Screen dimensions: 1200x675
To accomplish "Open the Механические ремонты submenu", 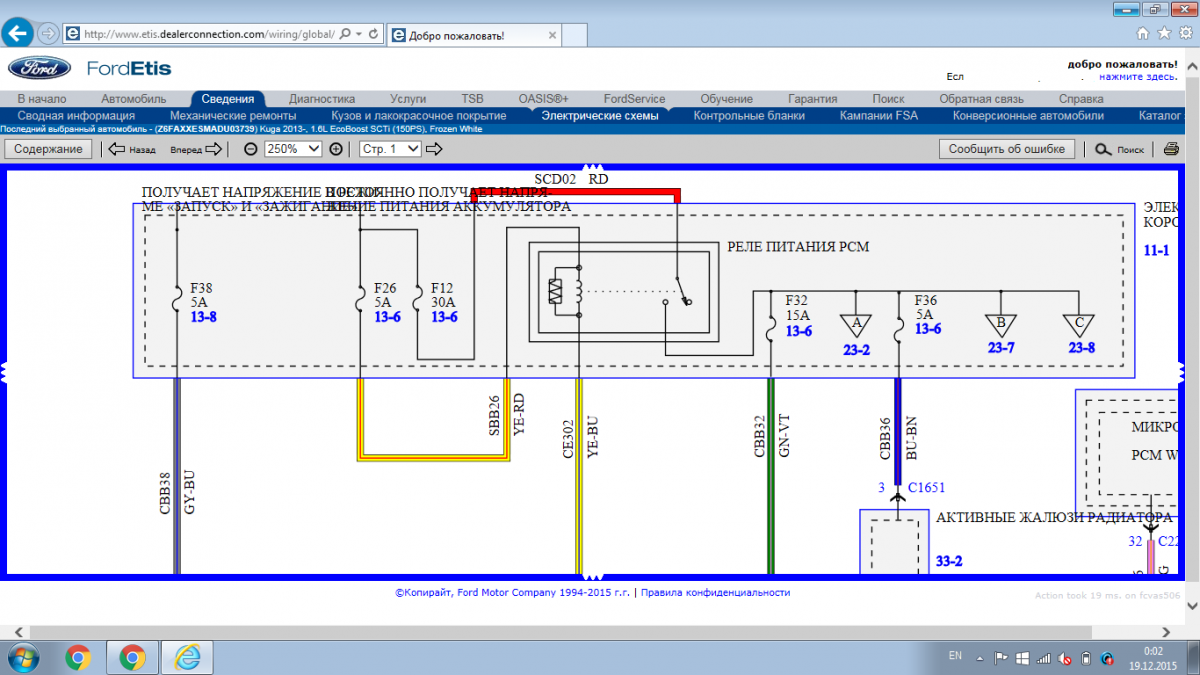I will pos(233,116).
